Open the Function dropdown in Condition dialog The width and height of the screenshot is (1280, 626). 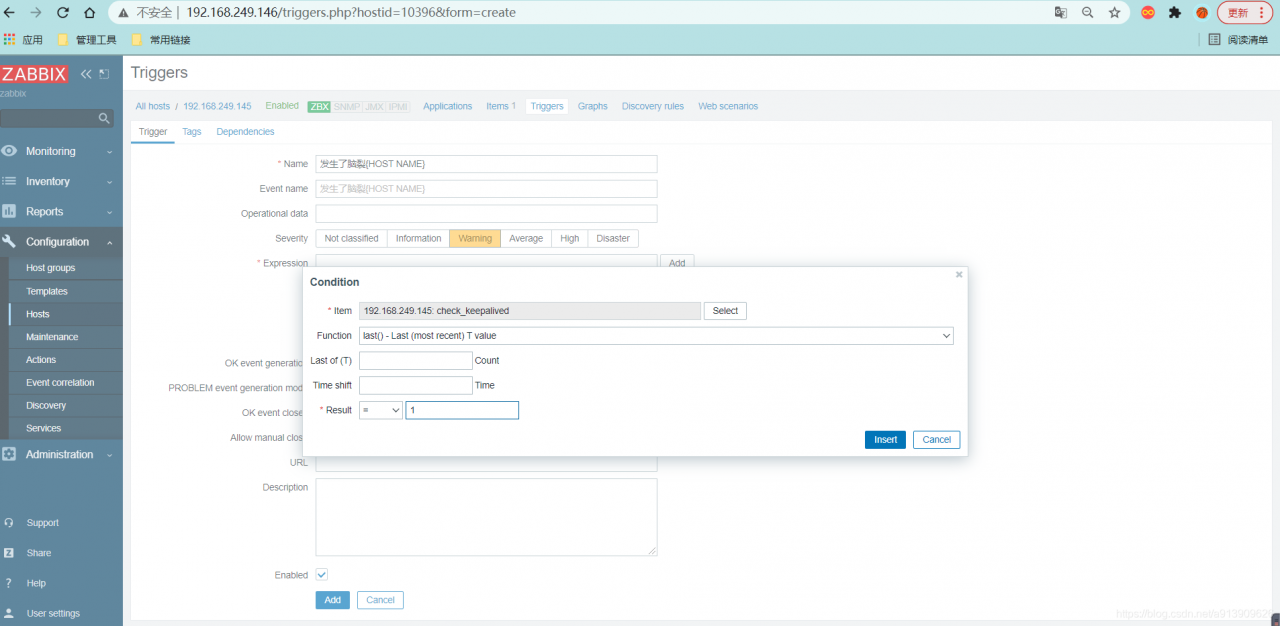pyautogui.click(x=656, y=336)
